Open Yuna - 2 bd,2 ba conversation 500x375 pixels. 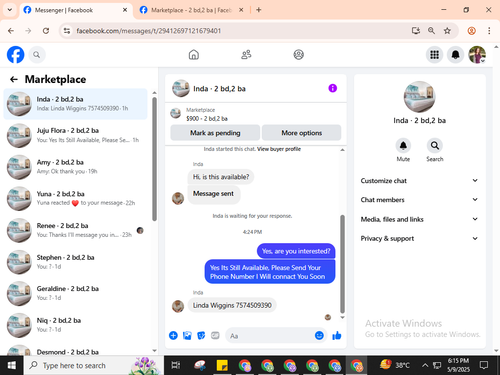75,199
